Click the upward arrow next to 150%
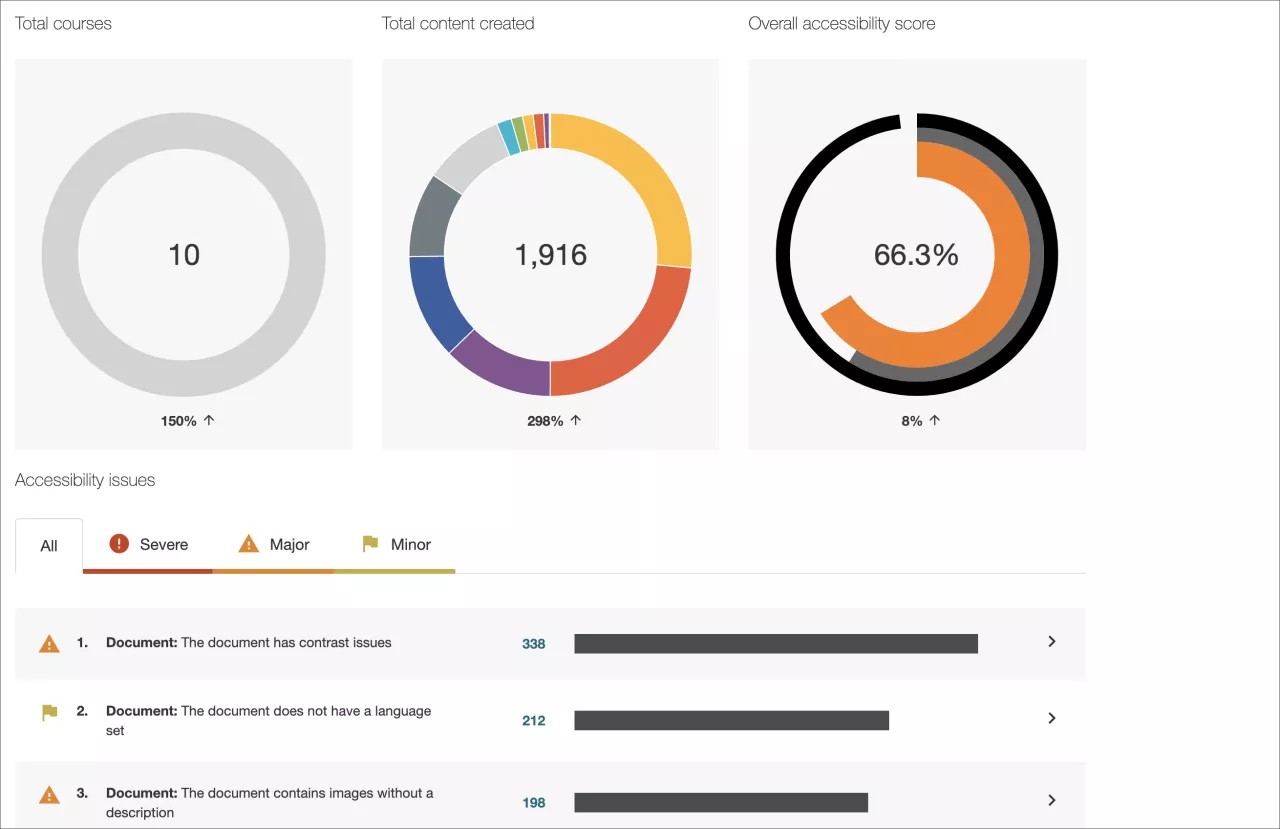1280x829 pixels. pyautogui.click(x=207, y=420)
